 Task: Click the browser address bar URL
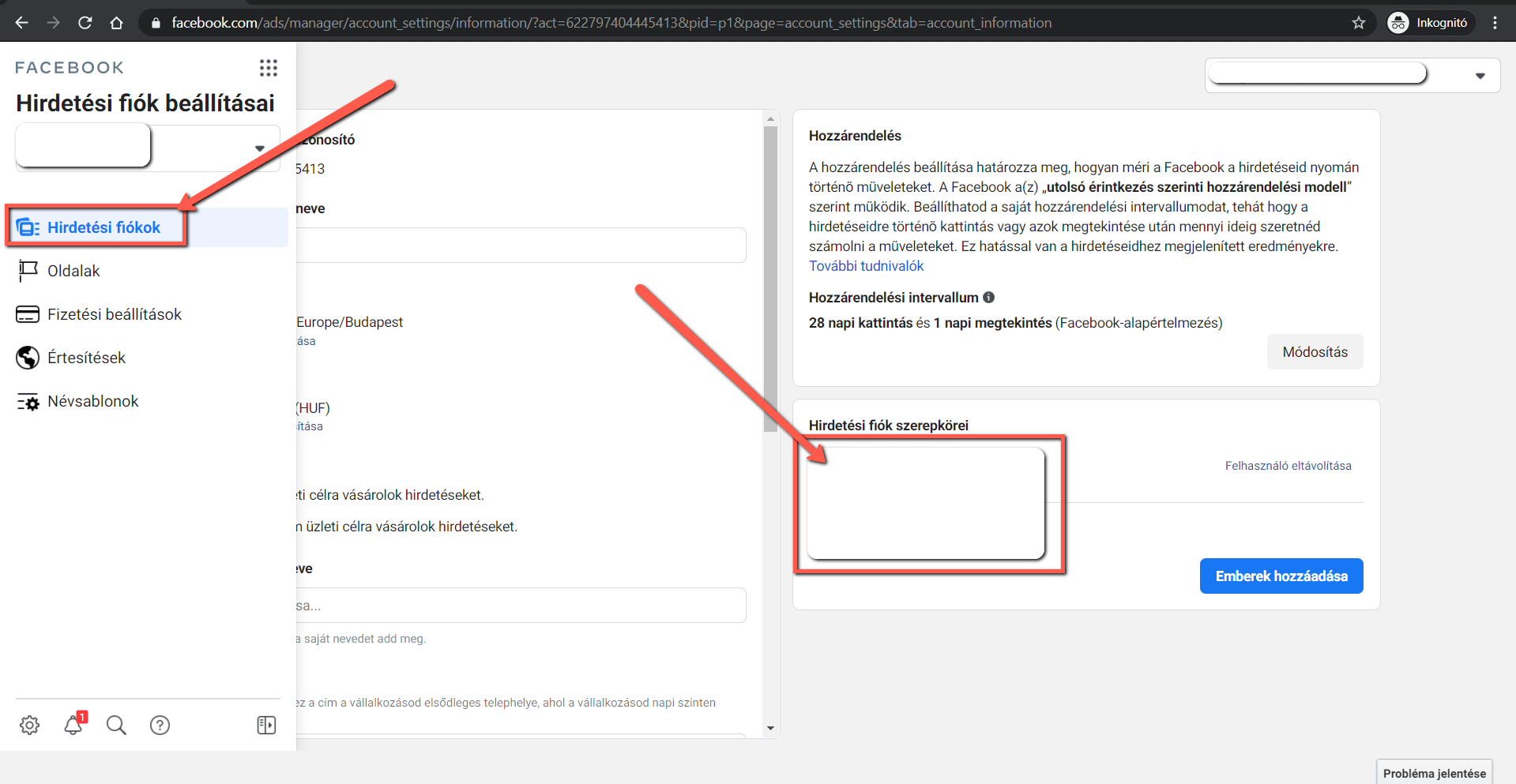click(611, 23)
